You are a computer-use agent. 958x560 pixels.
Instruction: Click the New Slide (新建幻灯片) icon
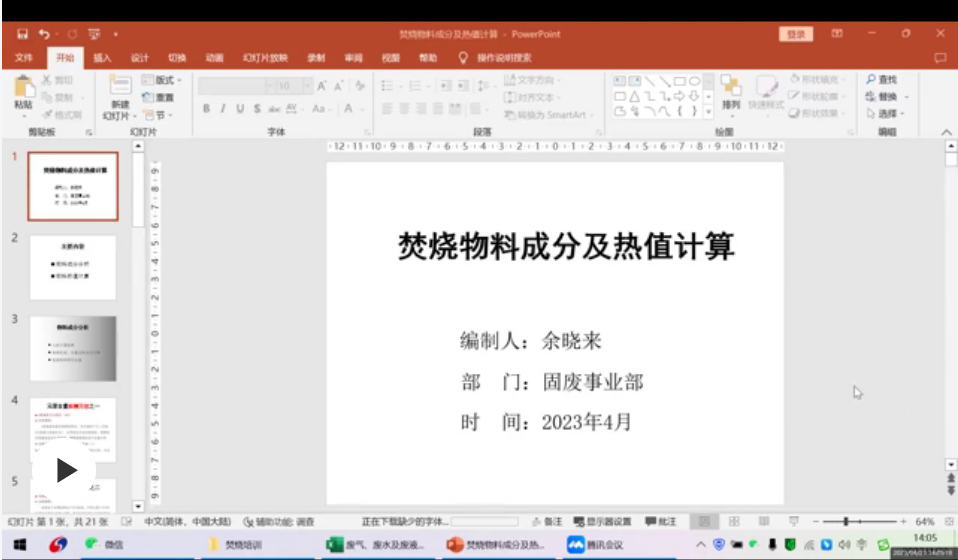120,85
